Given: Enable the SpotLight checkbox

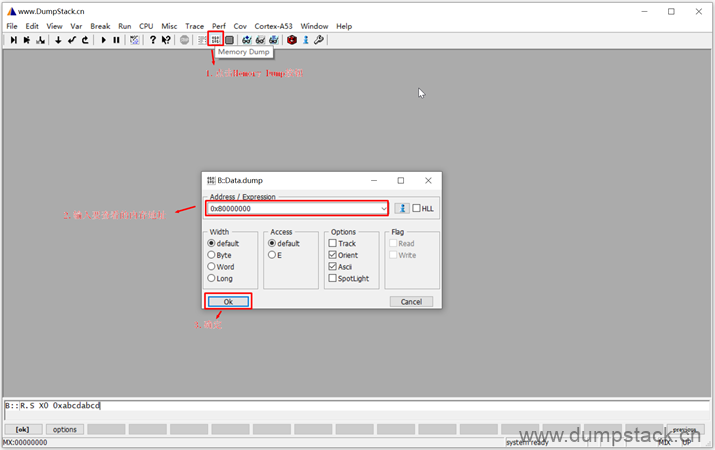Looking at the screenshot, I should click(x=333, y=279).
